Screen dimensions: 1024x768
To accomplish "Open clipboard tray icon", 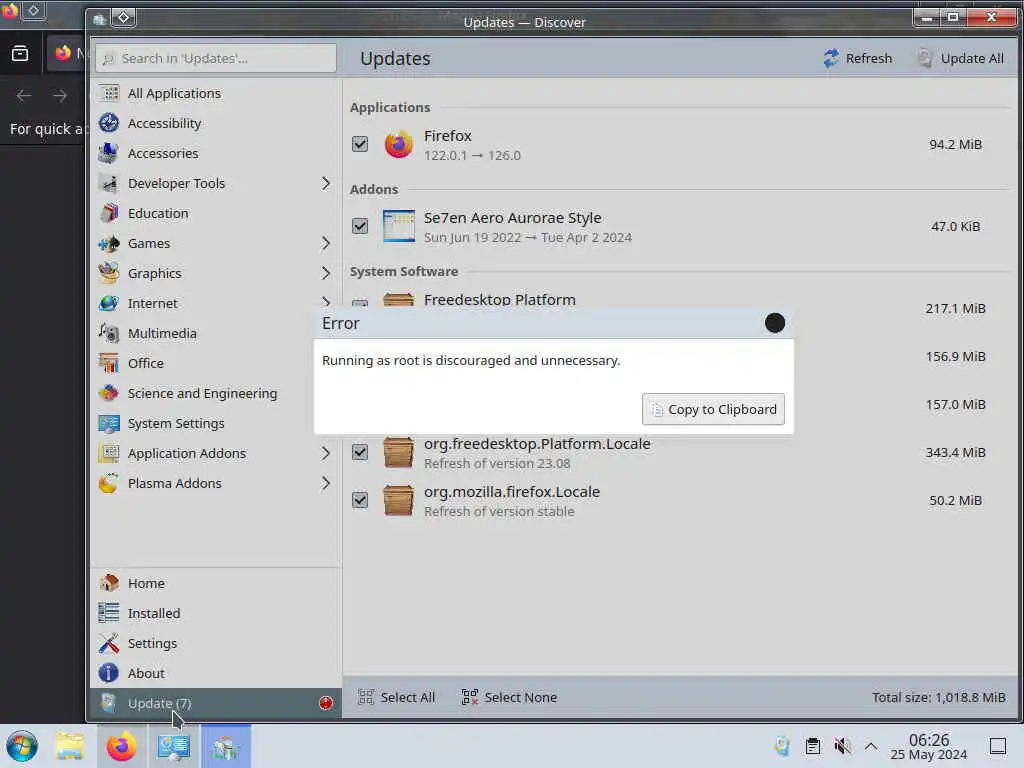I will pos(812,746).
